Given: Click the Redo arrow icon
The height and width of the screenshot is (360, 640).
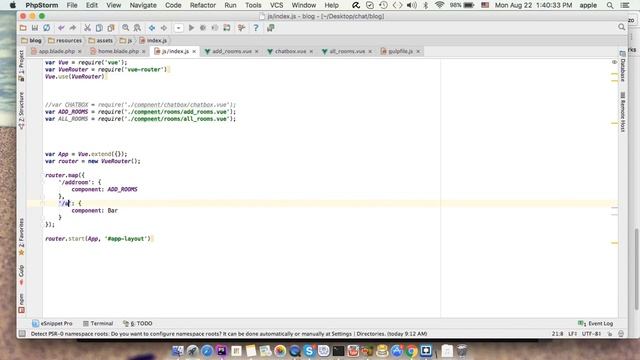Looking at the screenshot, I should click(x=73, y=28).
